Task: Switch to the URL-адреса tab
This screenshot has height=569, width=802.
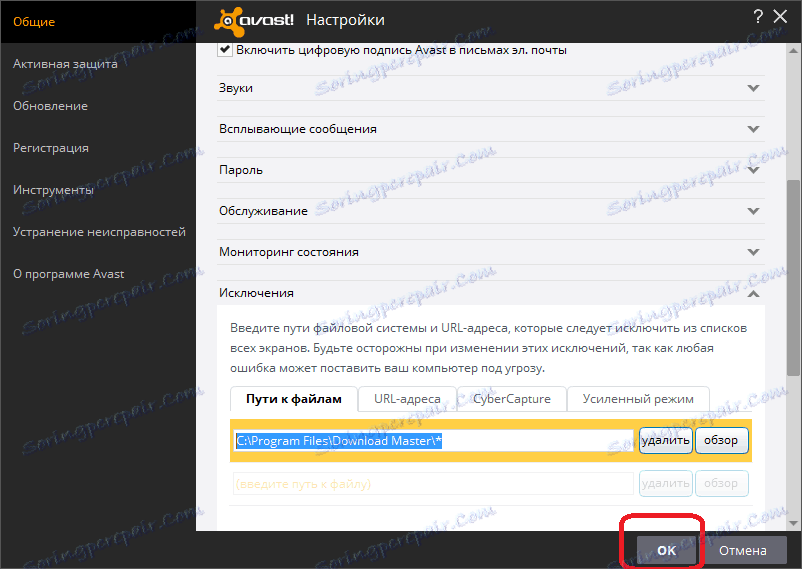Action: coord(407,399)
